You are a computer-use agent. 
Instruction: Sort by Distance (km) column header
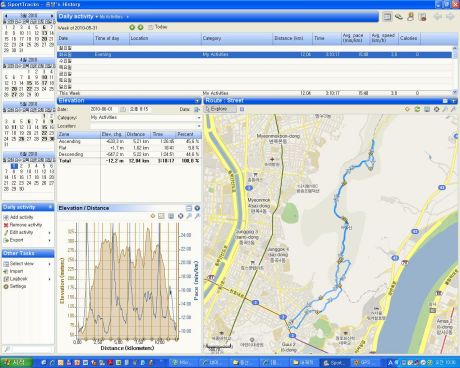click(x=289, y=38)
